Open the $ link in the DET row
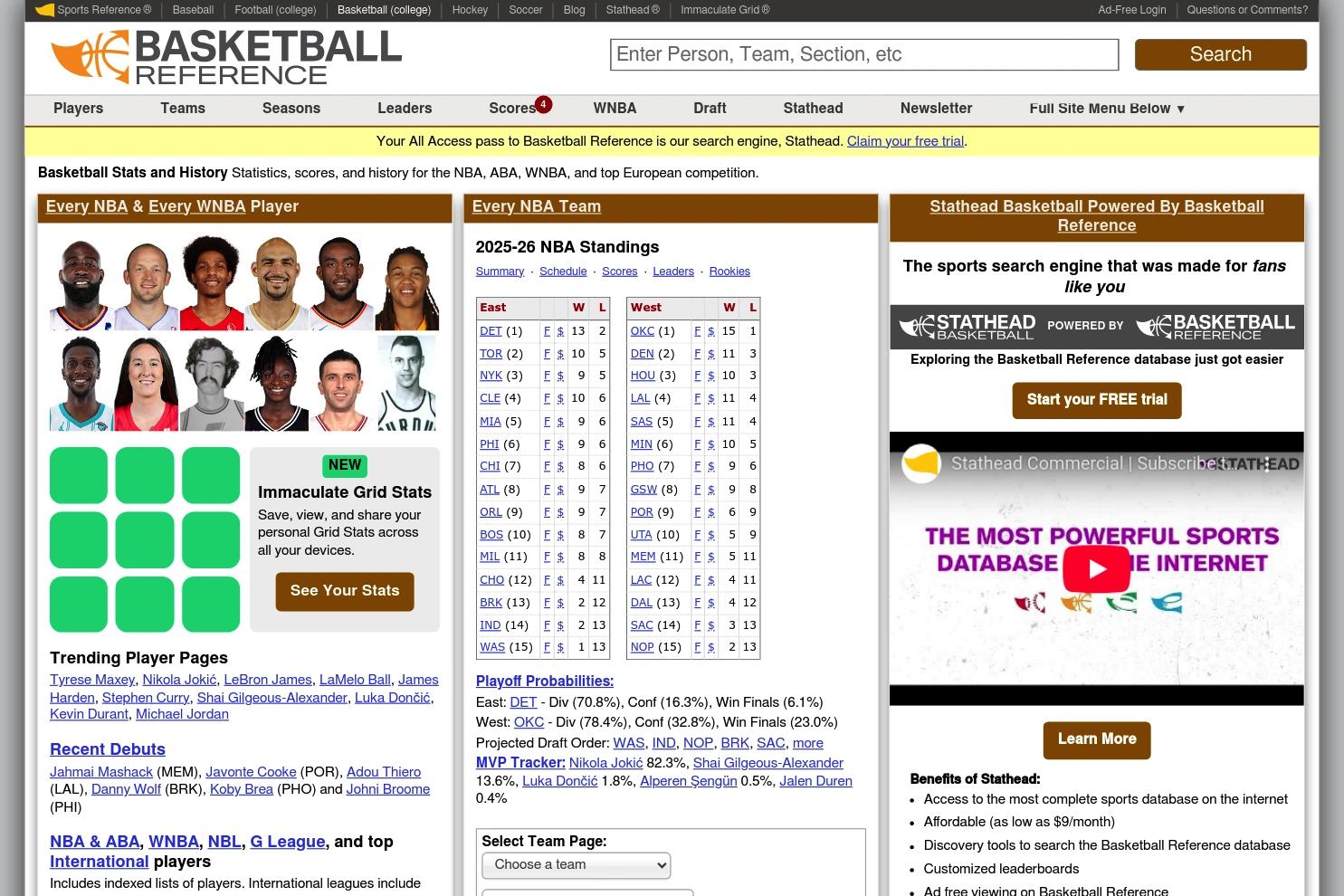 click(560, 331)
